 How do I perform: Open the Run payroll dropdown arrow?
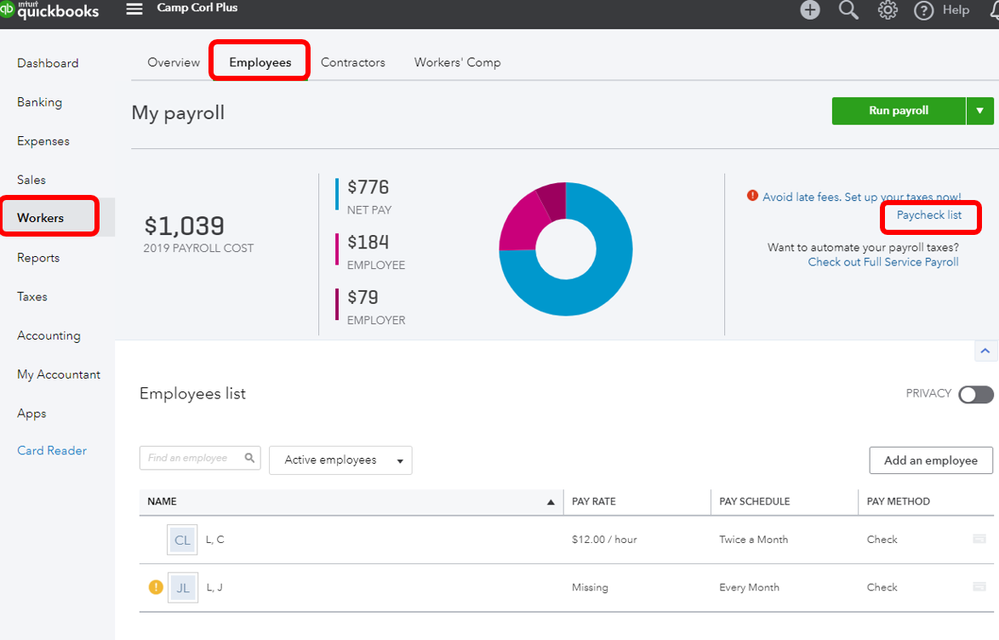[980, 111]
